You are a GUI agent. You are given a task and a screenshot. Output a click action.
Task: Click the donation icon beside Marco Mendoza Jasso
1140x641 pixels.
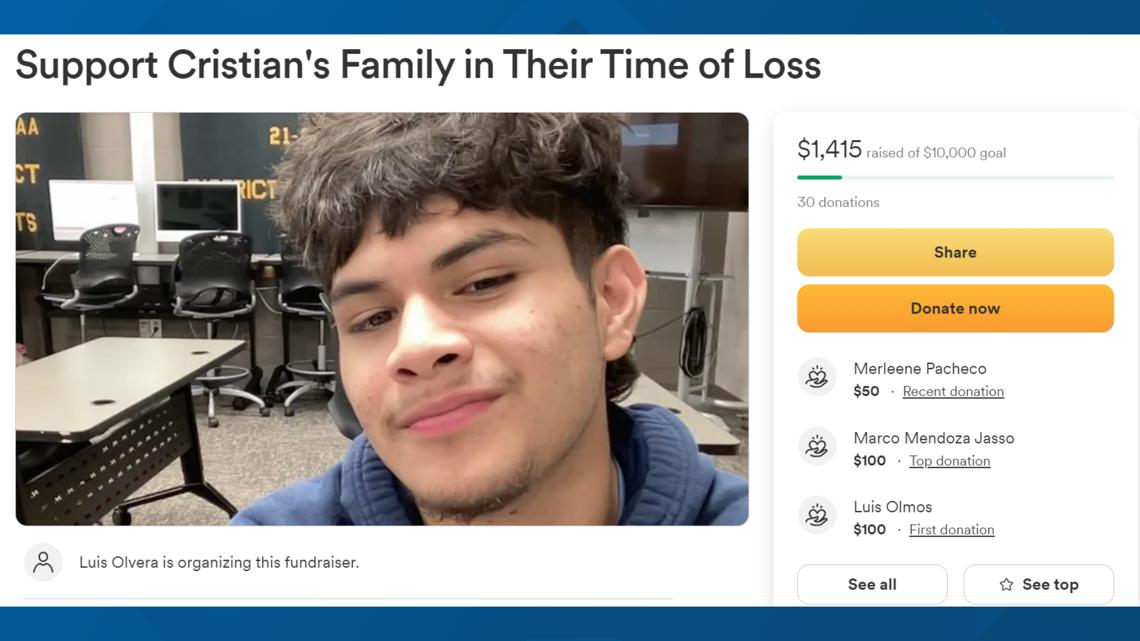[x=817, y=446]
